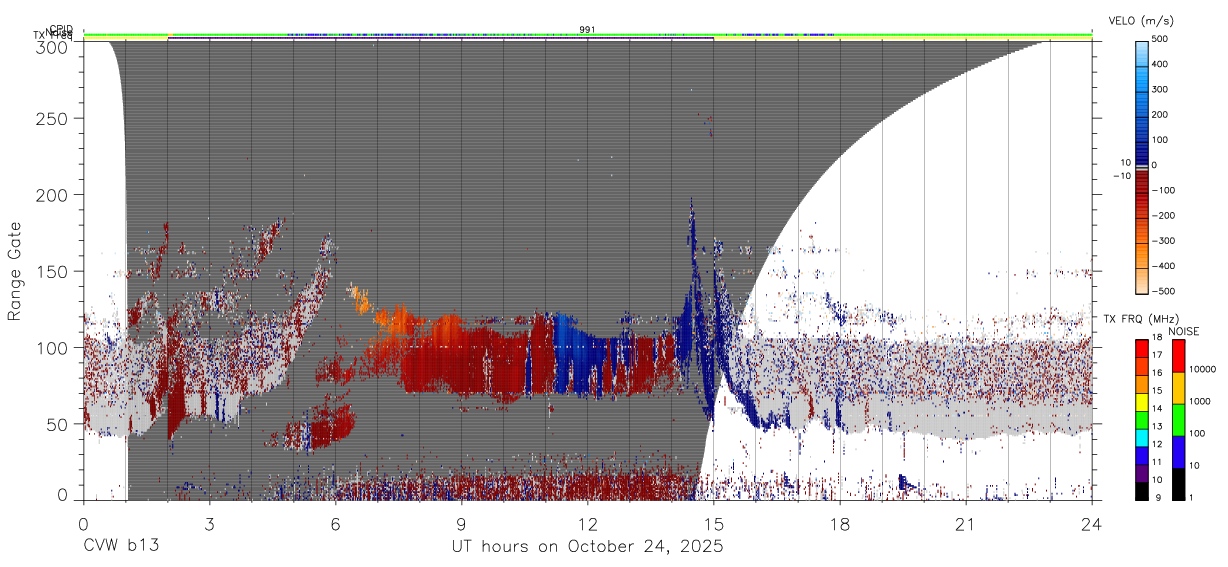Click the 3 tick on UT hours axis
The height and width of the screenshot is (567, 1228).
pyautogui.click(x=209, y=524)
